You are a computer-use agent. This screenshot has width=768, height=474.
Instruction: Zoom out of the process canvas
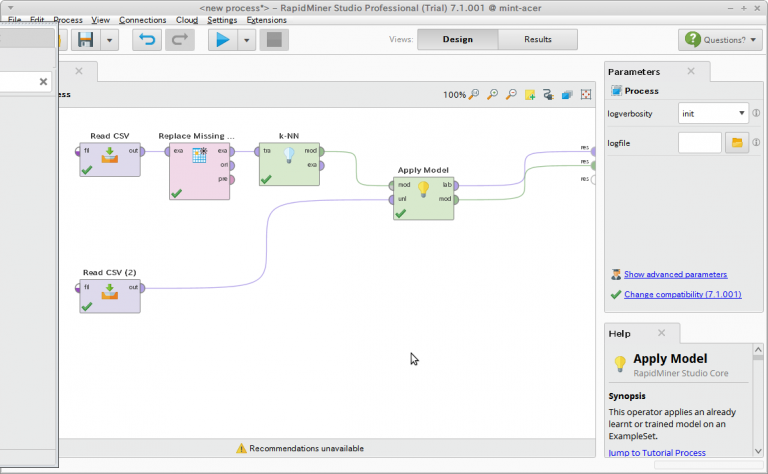point(511,95)
